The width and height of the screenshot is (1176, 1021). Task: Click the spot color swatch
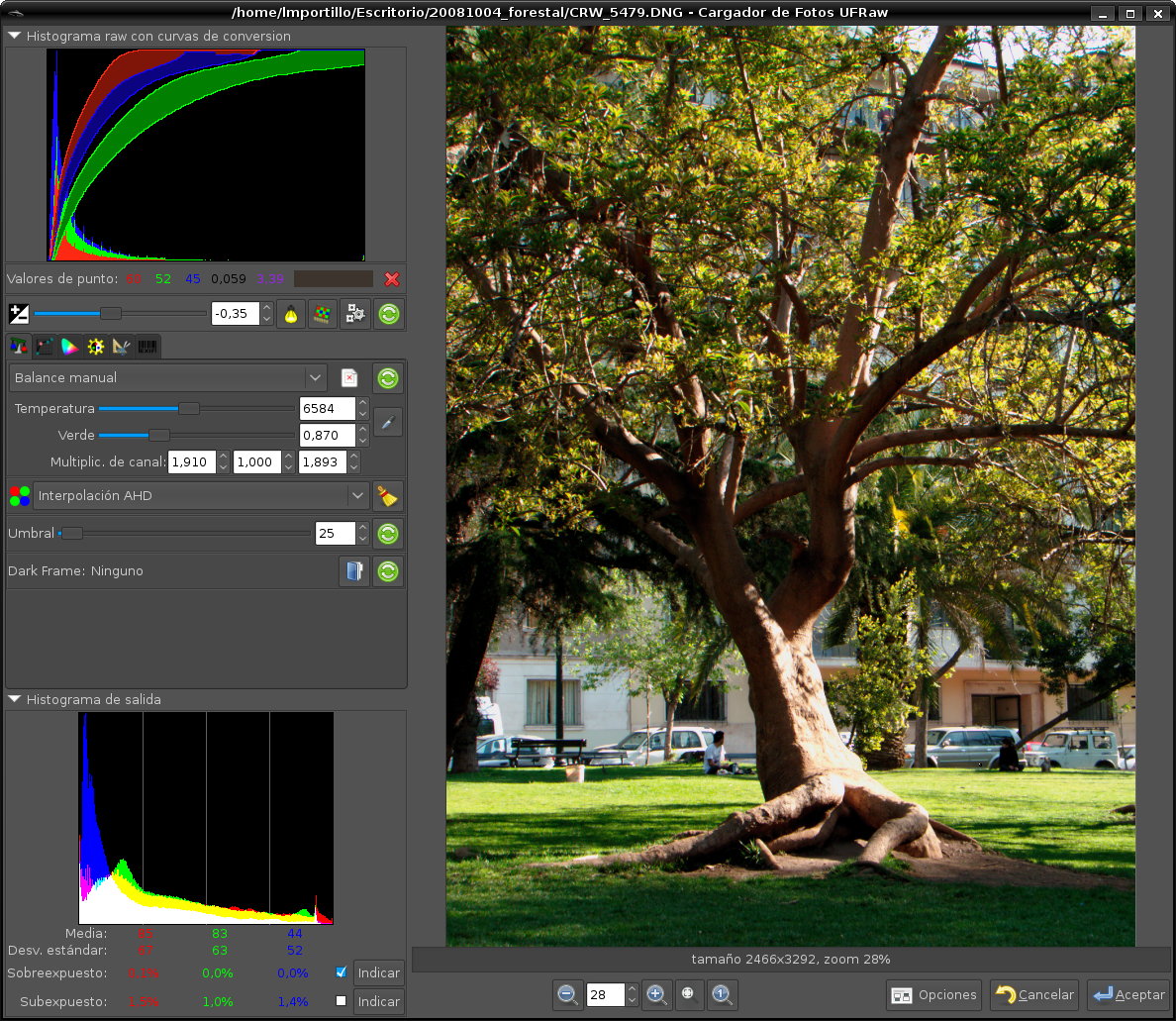tap(334, 279)
